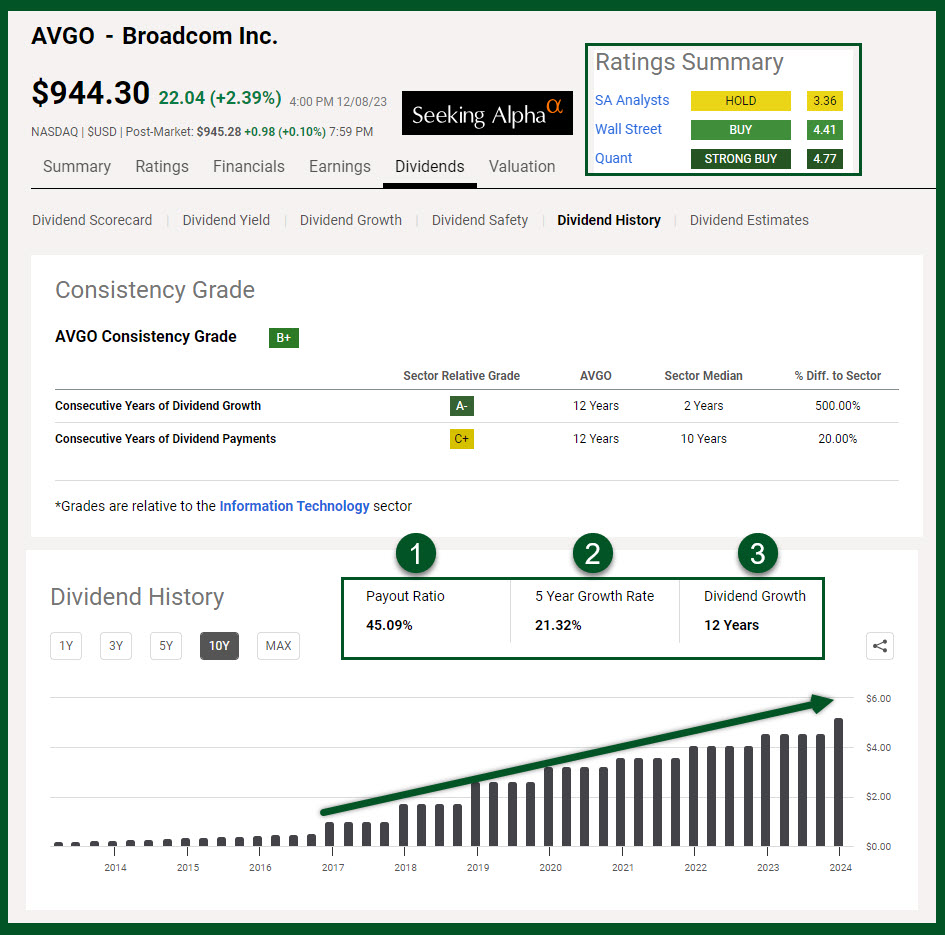Viewport: 945px width, 935px height.
Task: Open the Dividend Estimates section
Action: pyautogui.click(x=748, y=220)
